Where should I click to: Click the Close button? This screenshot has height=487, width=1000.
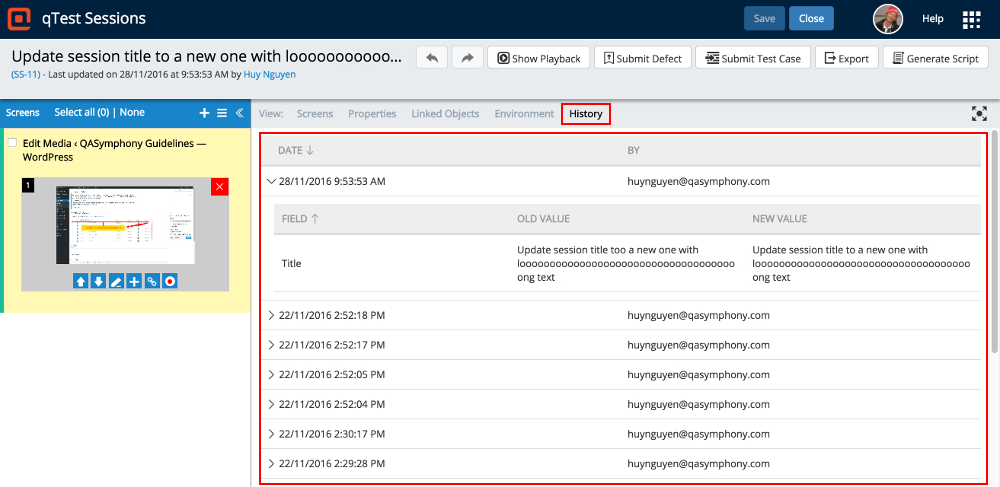click(811, 18)
